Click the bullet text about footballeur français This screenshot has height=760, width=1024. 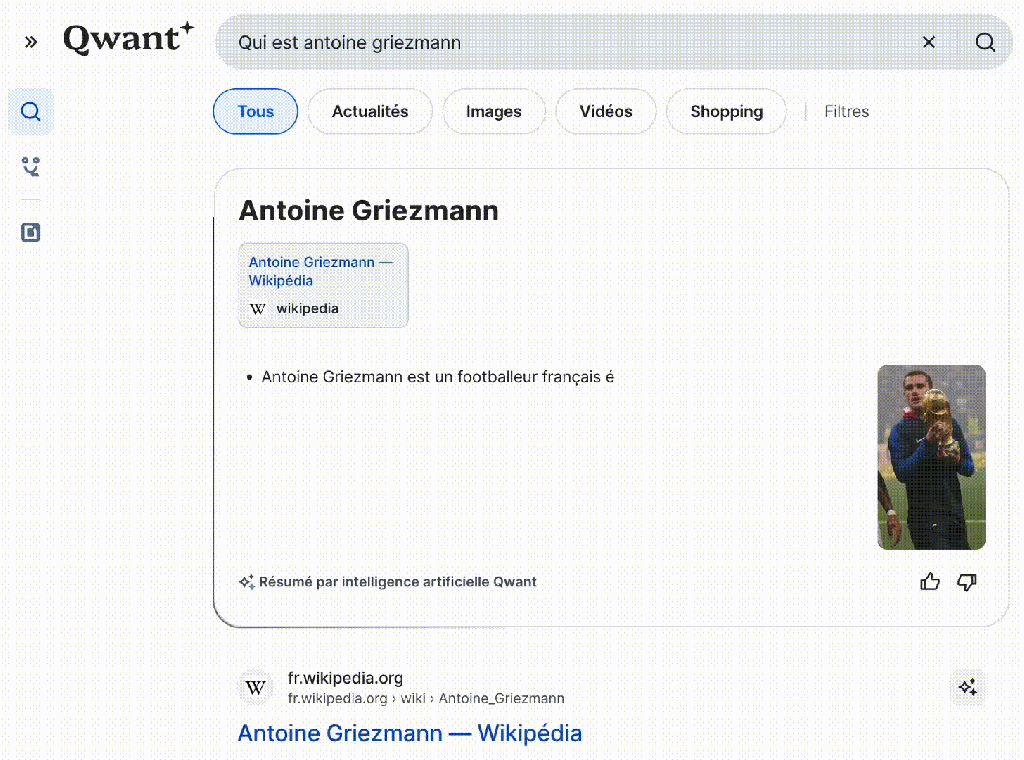click(x=438, y=377)
